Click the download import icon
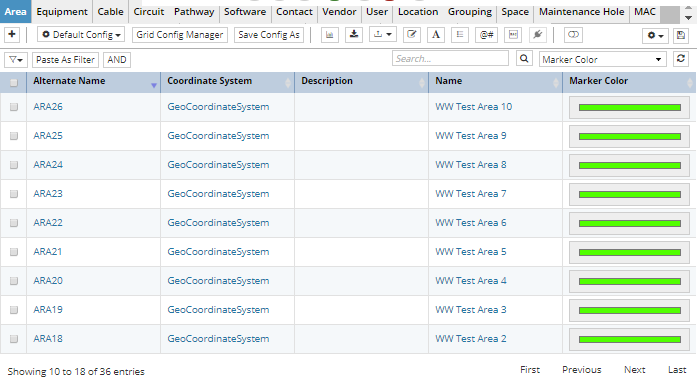This screenshot has width=697, height=382. click(x=354, y=34)
